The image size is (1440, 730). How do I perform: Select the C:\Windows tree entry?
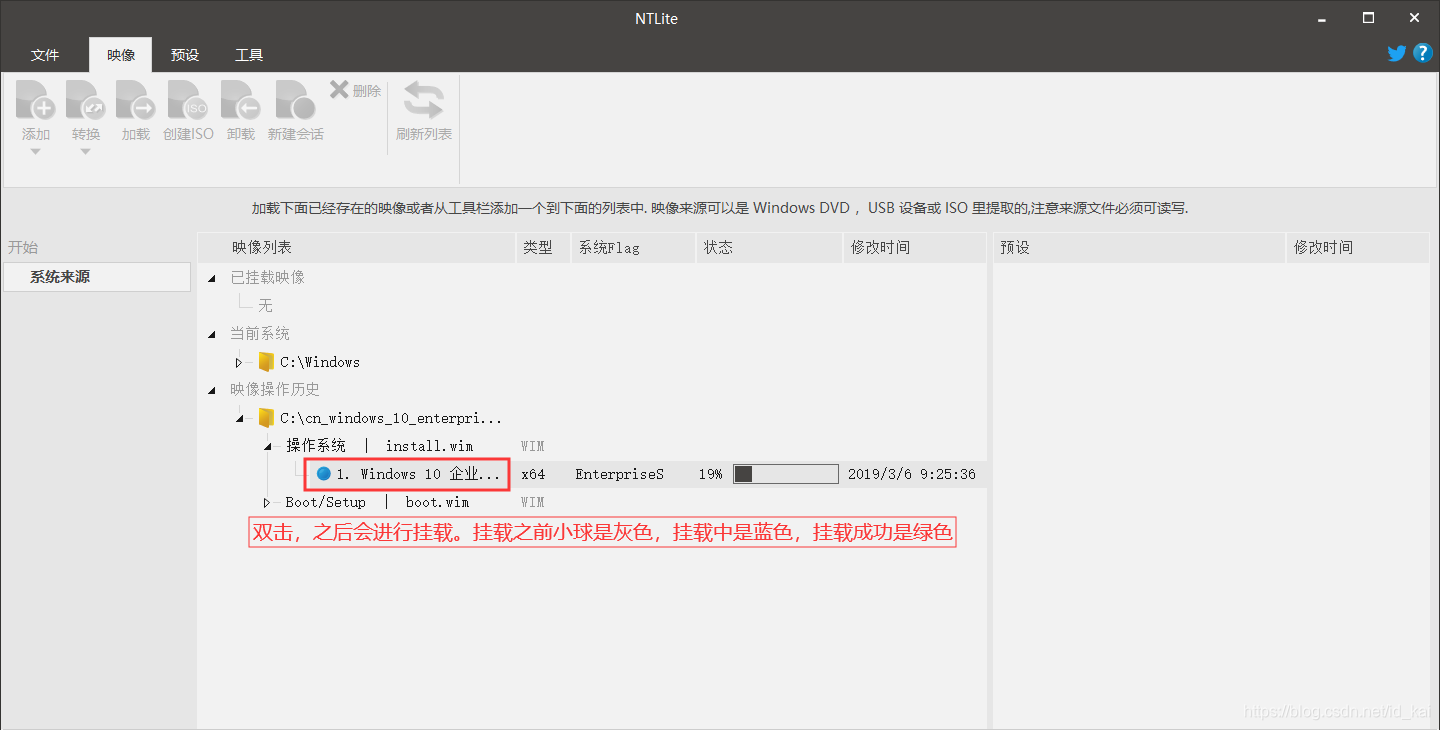(320, 362)
